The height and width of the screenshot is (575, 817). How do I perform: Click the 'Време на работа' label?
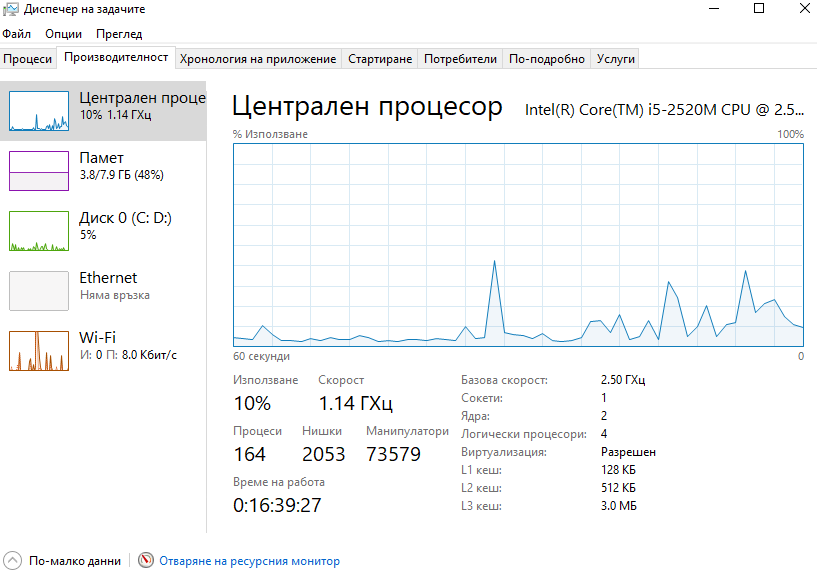[279, 482]
